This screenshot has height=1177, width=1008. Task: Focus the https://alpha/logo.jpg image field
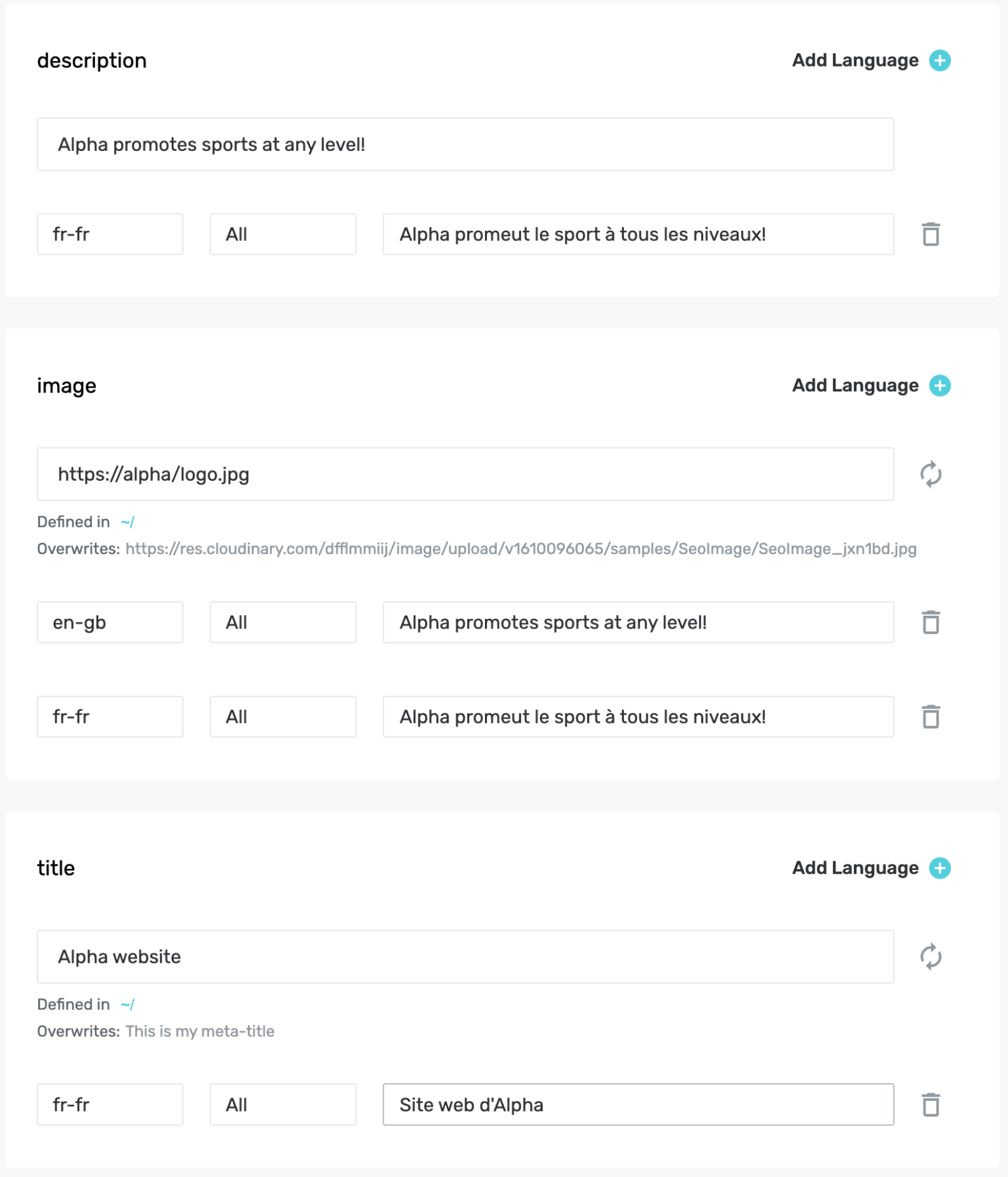[465, 474]
